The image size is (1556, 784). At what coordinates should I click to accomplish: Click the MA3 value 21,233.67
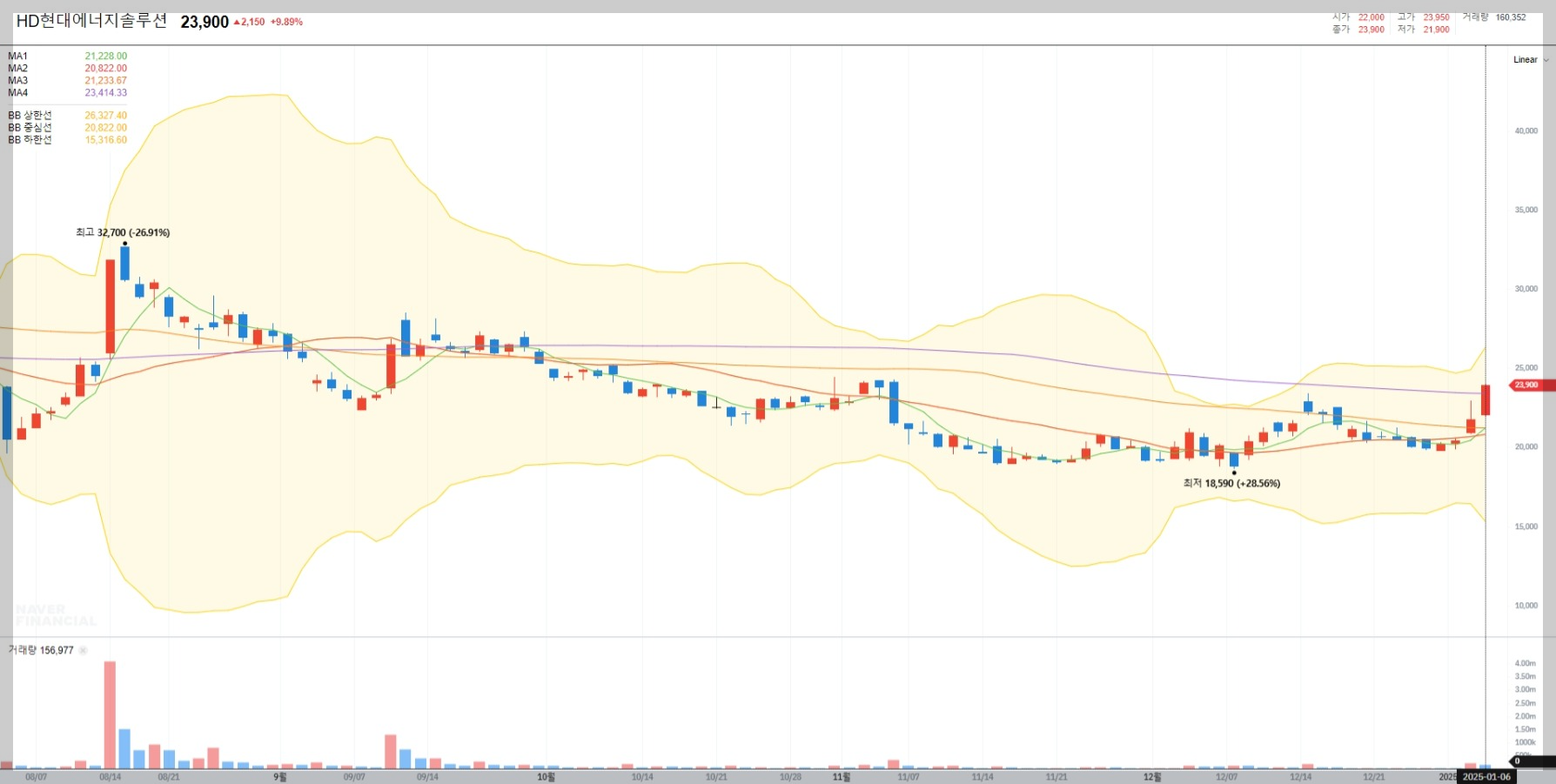[106, 81]
